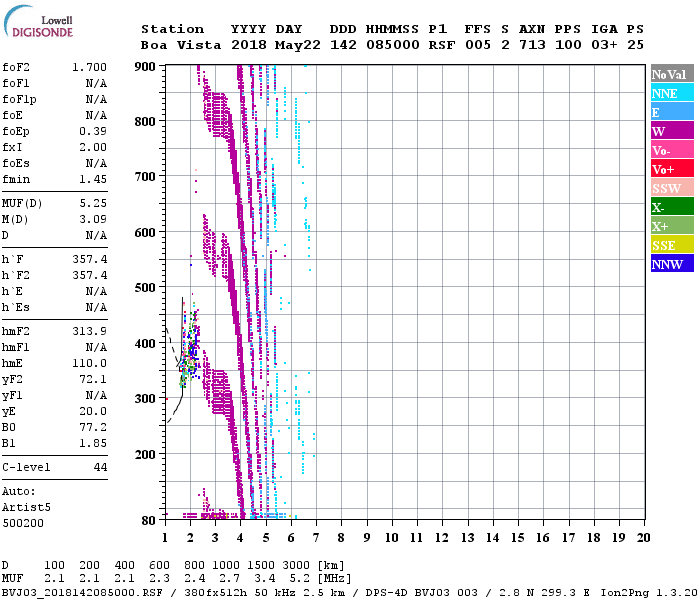This screenshot has height=600, width=700.
Task: Click the date 2018 May22
Action: (x=275, y=45)
